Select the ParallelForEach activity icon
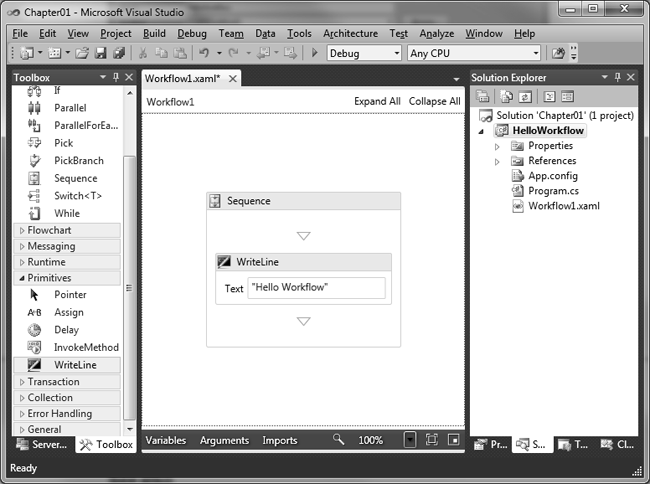The width and height of the screenshot is (650, 484). coord(34,125)
